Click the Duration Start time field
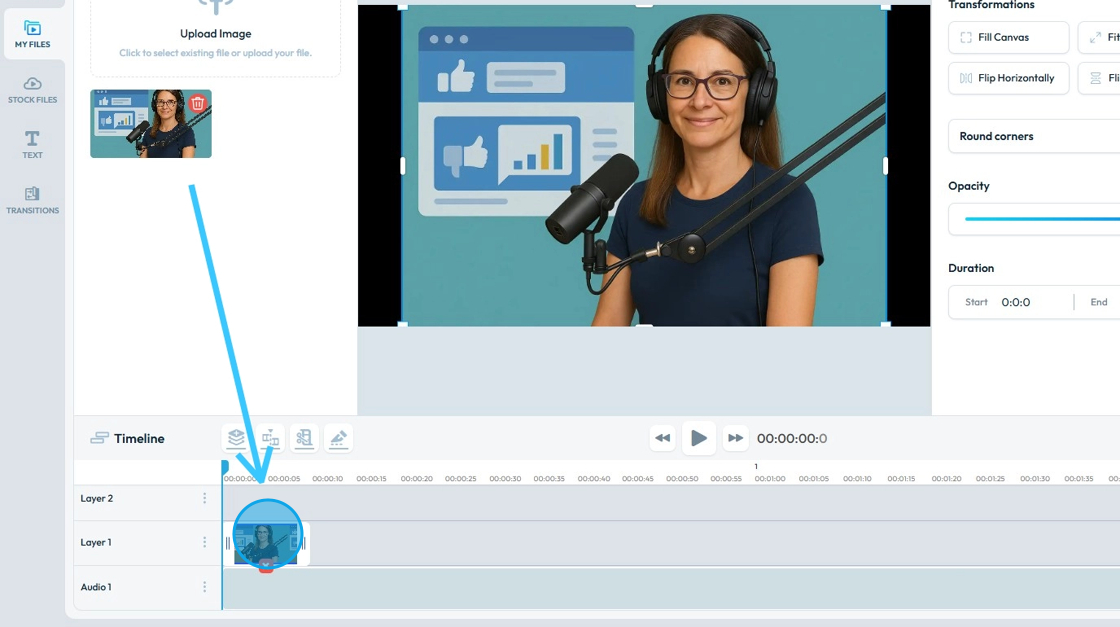The image size is (1120, 627). pos(1014,302)
